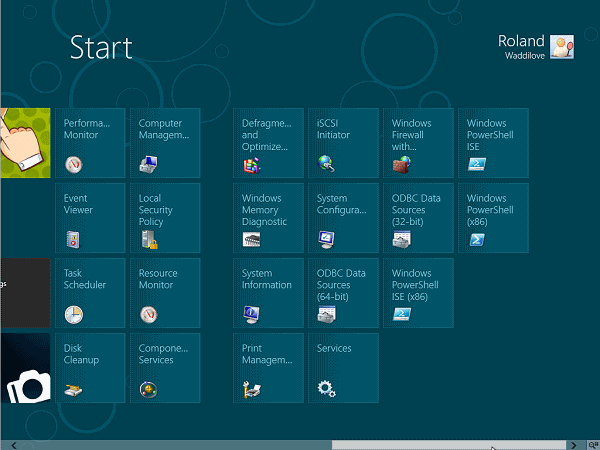Viewport: 600px width, 450px height.
Task: Open the Performance Monitor tile
Action: pos(90,143)
